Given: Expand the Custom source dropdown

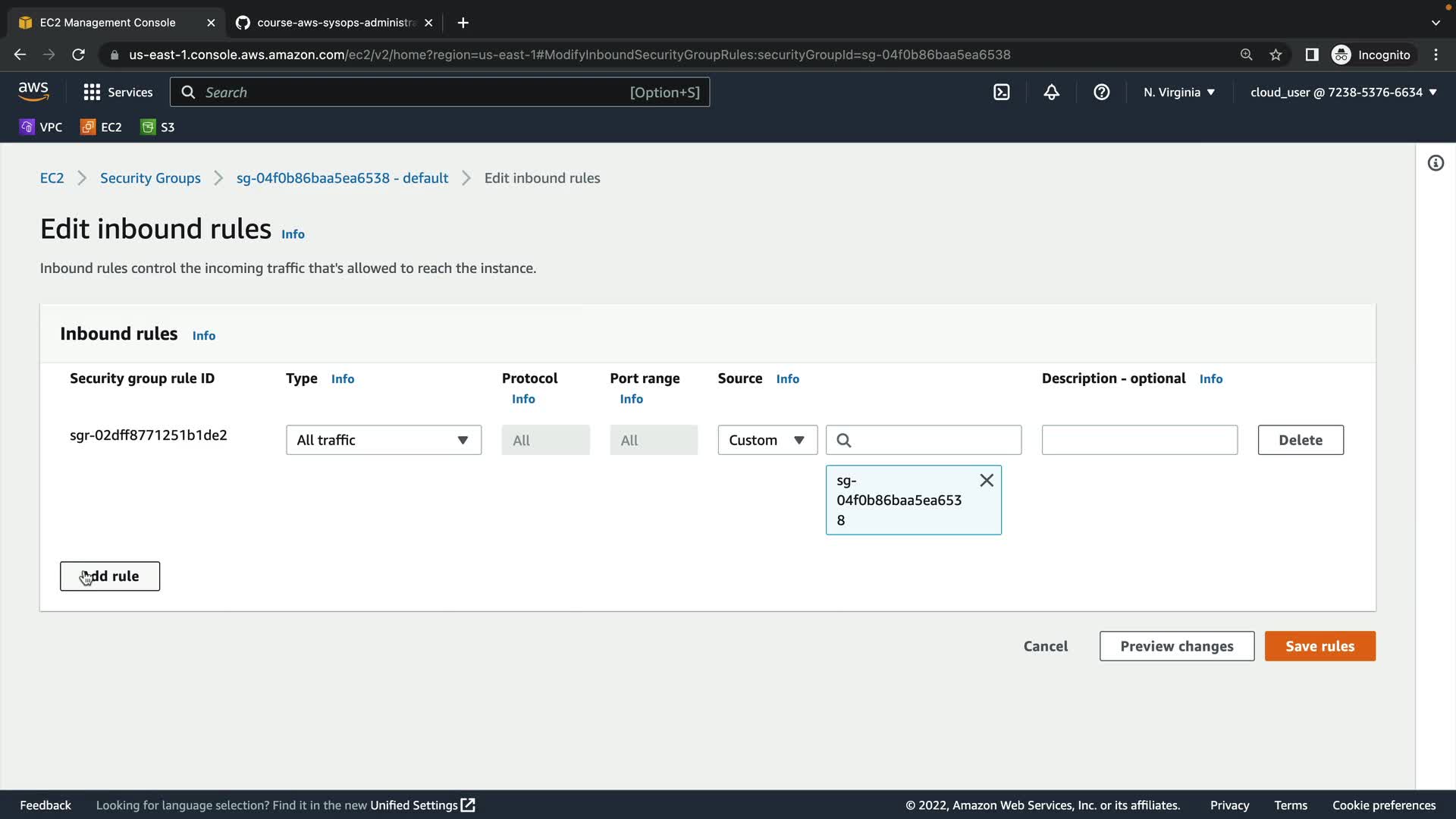Looking at the screenshot, I should (x=767, y=440).
